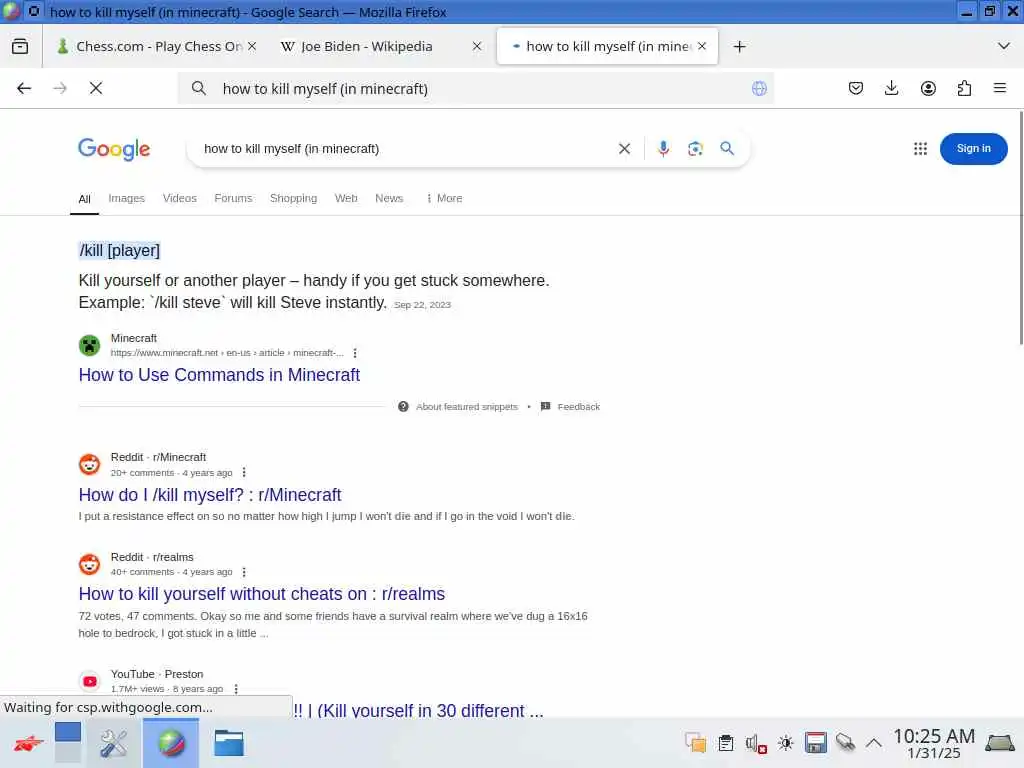Open a new tab

click(x=739, y=46)
